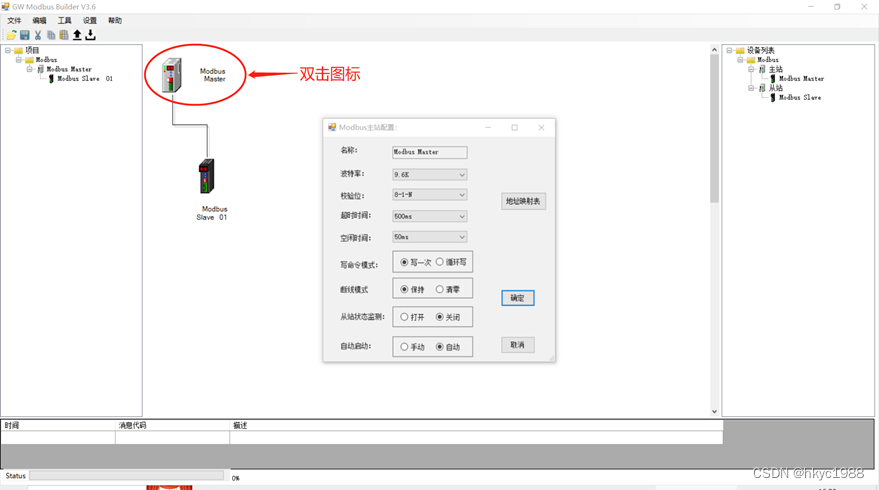This screenshot has height=490, width=879.
Task: Click the Modbus folder icon in project tree
Action: [x=29, y=60]
